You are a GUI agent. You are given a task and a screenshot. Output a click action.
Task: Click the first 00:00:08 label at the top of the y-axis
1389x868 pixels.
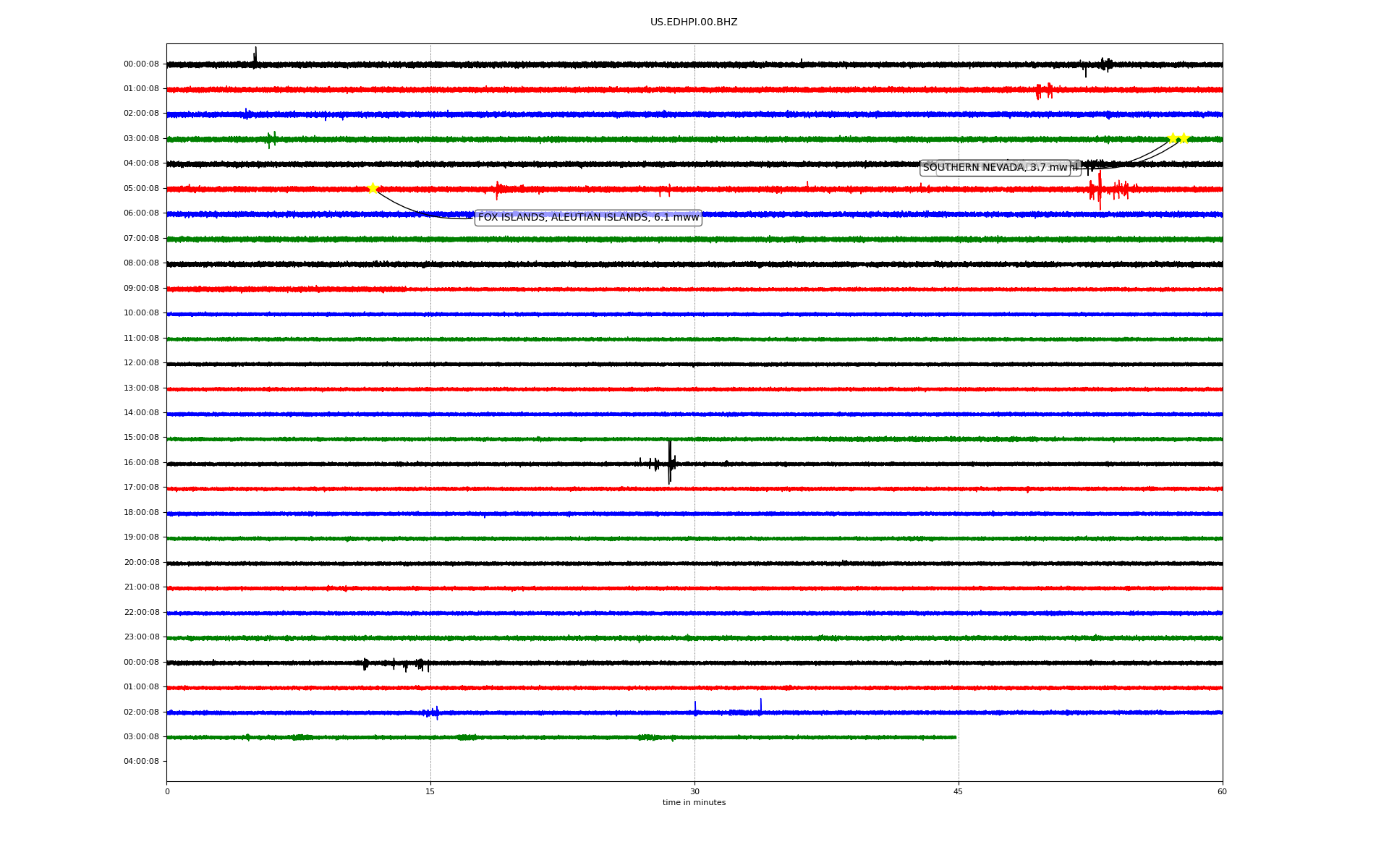141,64
